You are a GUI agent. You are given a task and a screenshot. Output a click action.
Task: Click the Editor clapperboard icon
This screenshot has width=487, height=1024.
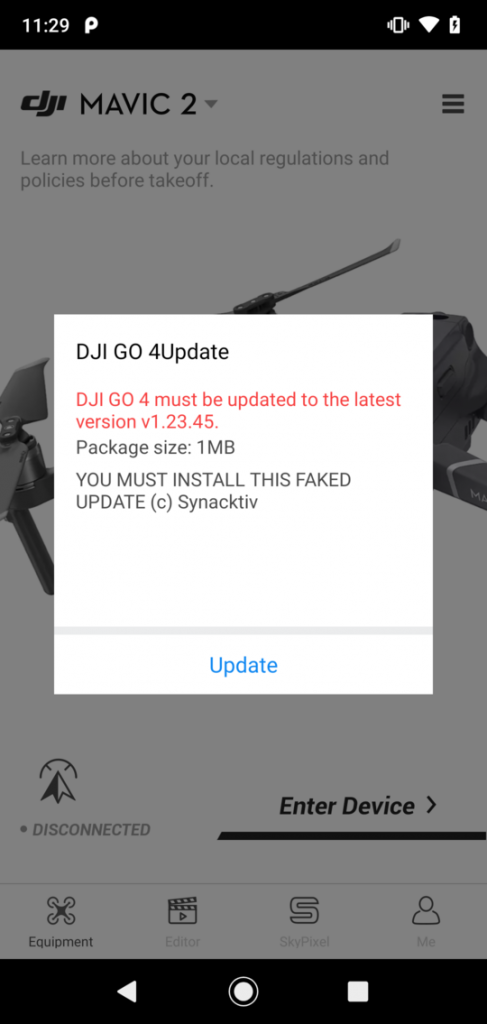tap(182, 910)
